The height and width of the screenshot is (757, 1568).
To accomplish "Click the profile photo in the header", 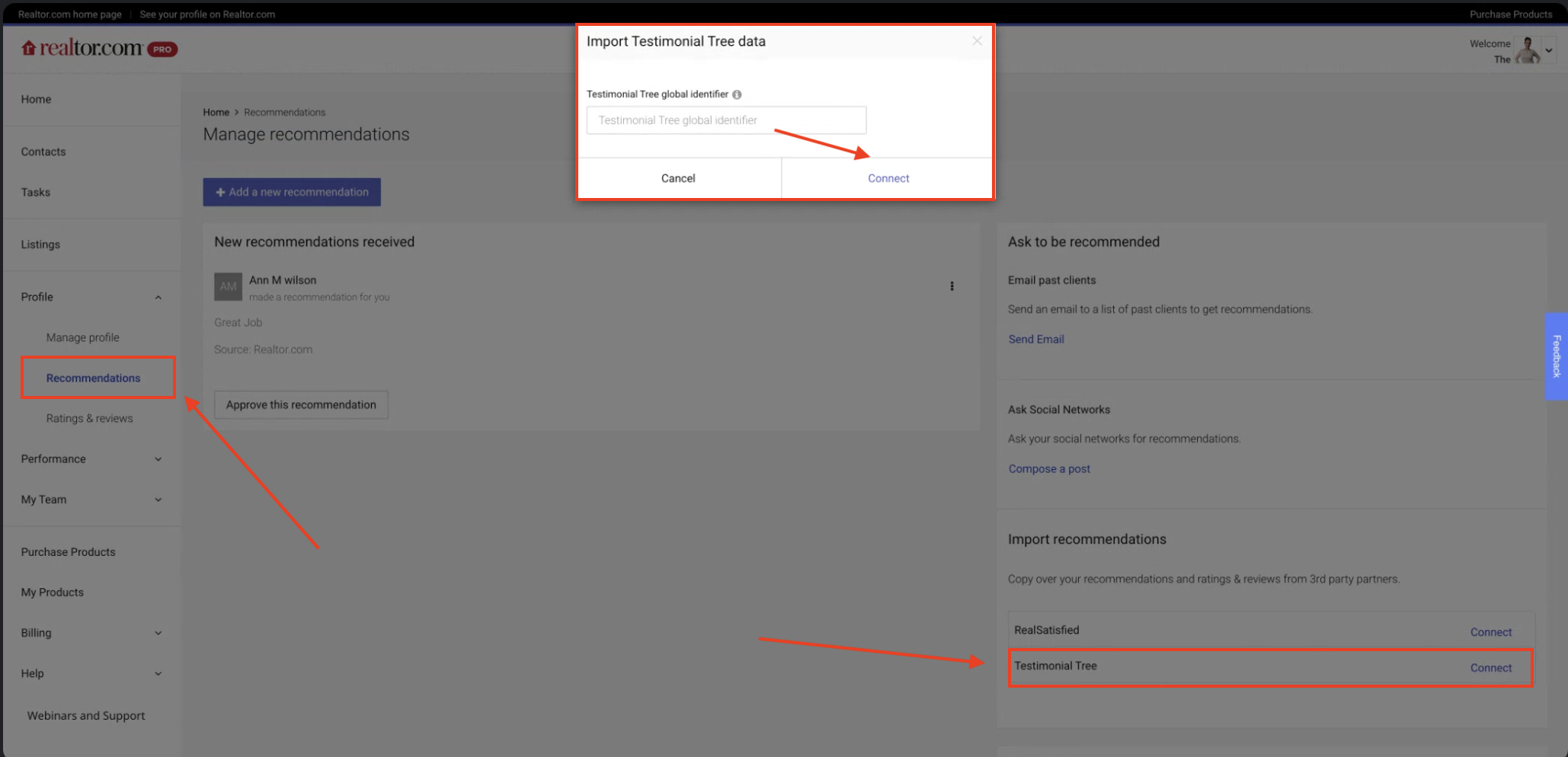I will (1526, 50).
